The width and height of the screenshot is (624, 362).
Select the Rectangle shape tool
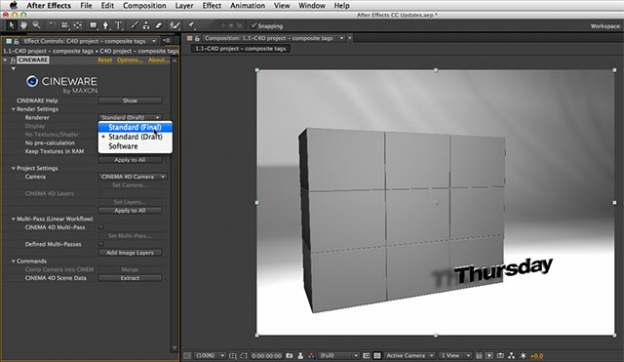click(93, 25)
